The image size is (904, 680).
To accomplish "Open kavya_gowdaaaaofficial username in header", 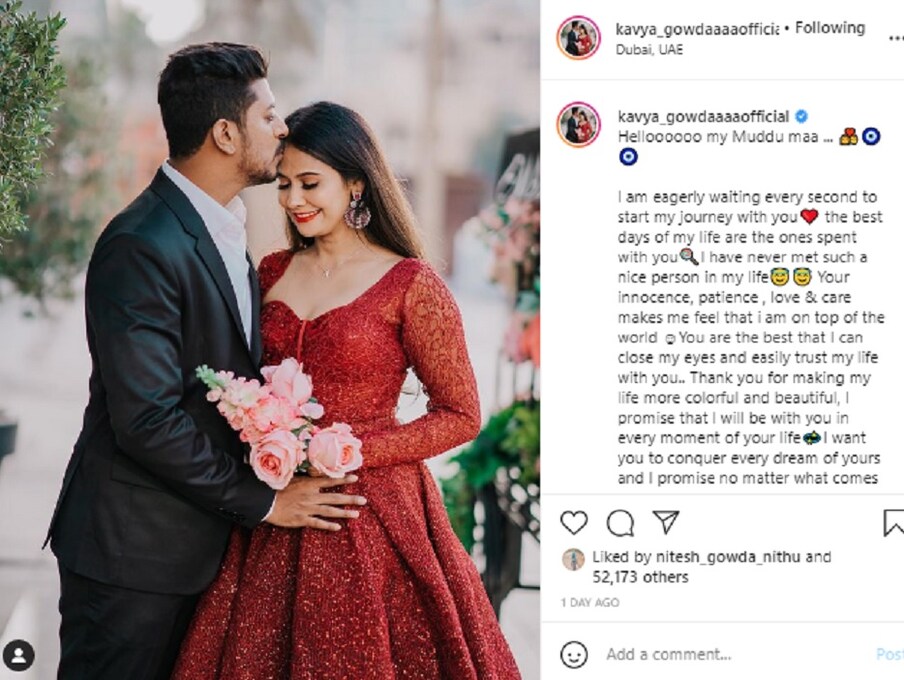I will pos(697,28).
